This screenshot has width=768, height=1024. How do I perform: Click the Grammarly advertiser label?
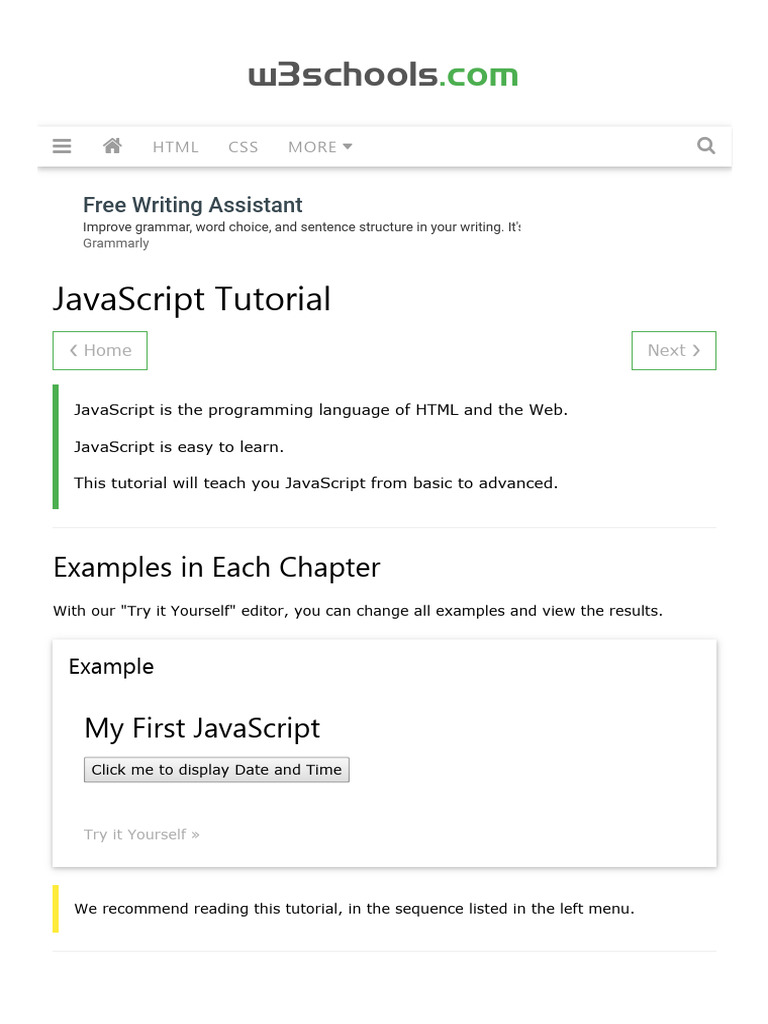click(x=116, y=243)
